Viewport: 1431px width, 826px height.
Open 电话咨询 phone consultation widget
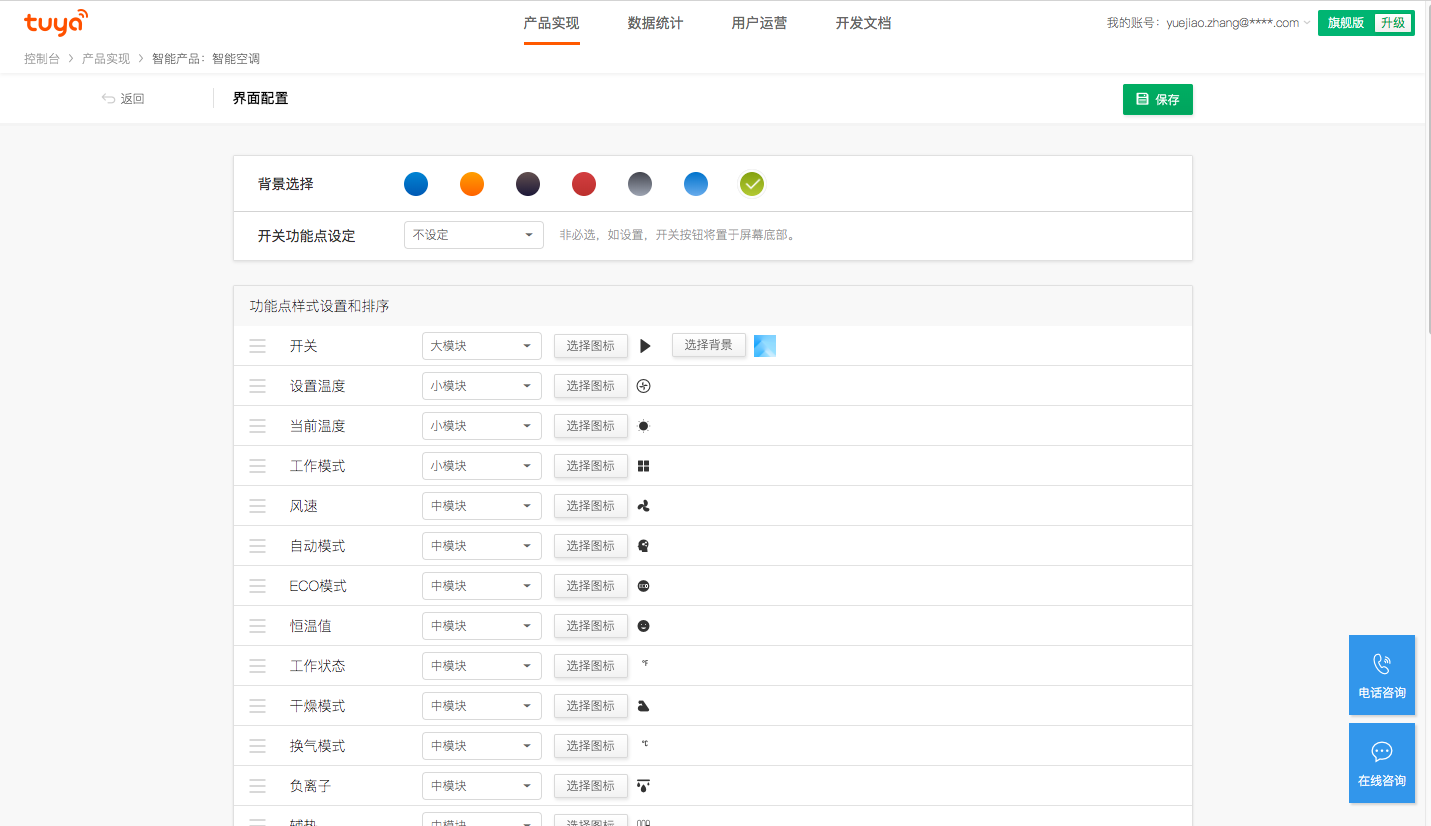click(x=1381, y=675)
